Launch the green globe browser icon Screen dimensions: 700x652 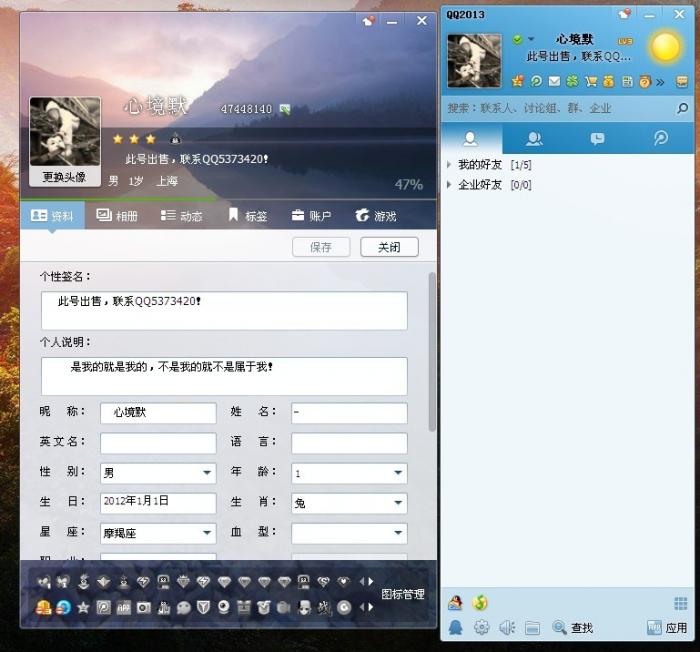click(480, 603)
